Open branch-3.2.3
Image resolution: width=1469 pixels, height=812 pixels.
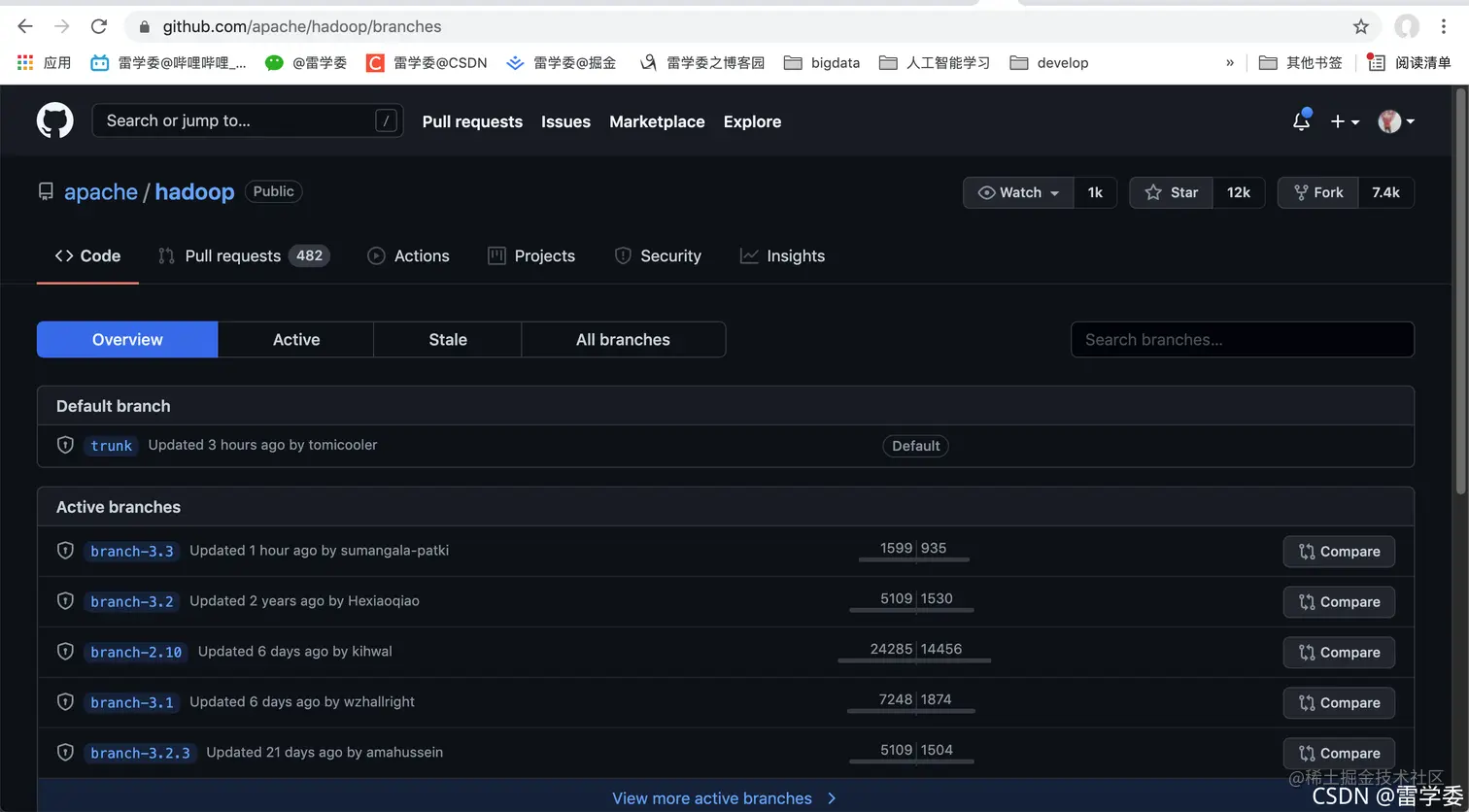pos(140,754)
